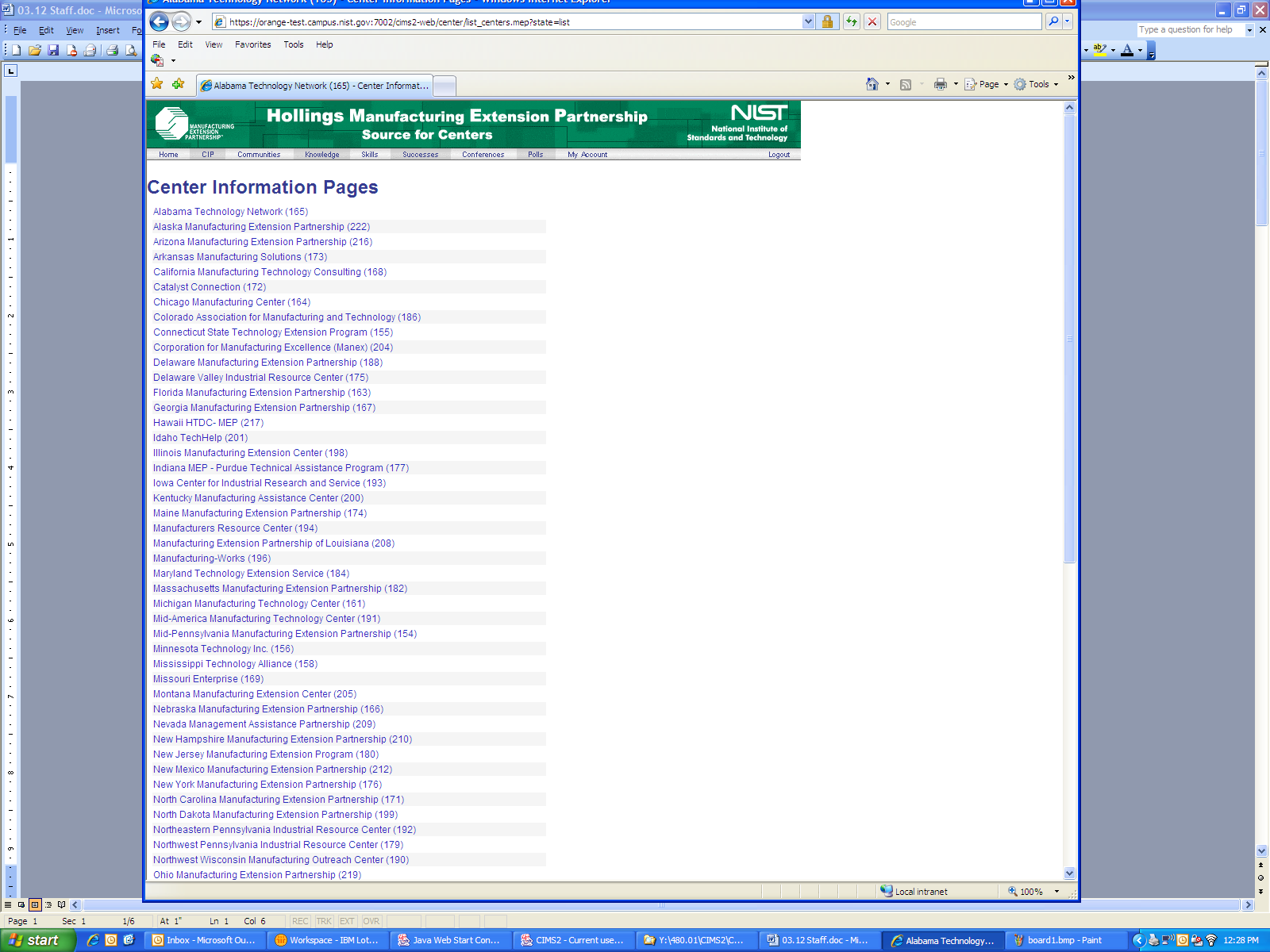Open Alaska Manufacturing Extension Partnership (222) link
This screenshot has height=952, width=1270.
261,227
